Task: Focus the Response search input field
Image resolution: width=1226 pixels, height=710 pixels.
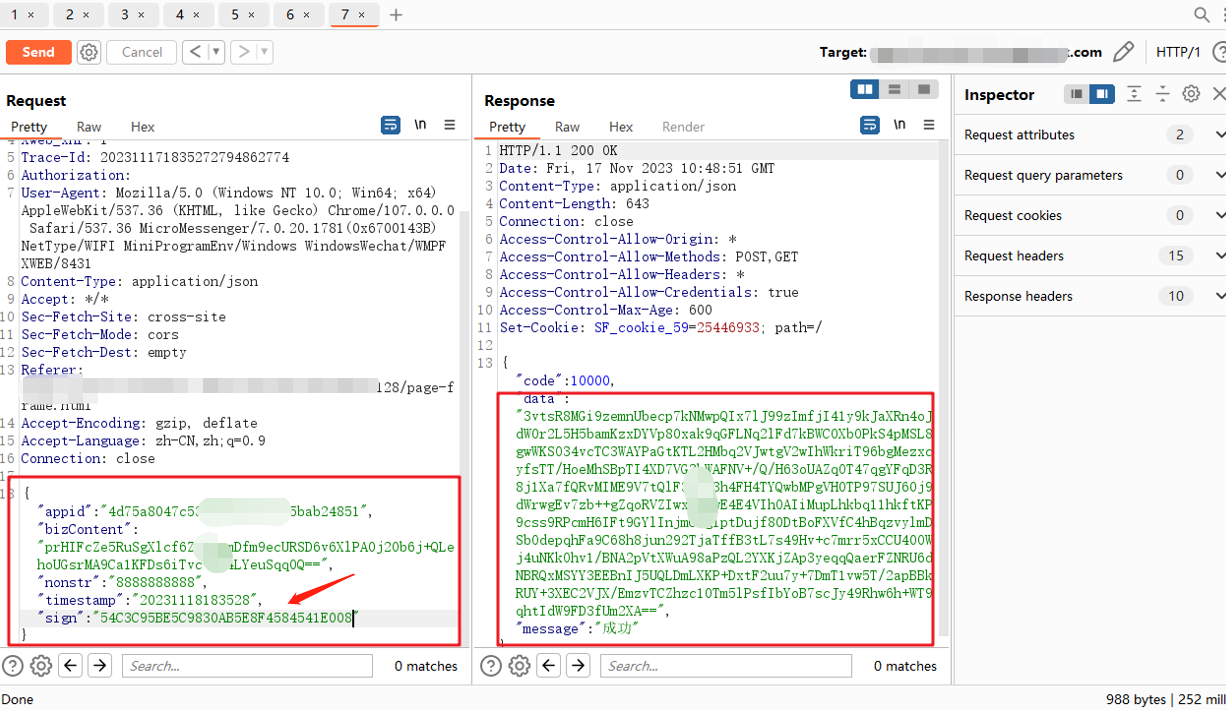Action: click(x=726, y=666)
